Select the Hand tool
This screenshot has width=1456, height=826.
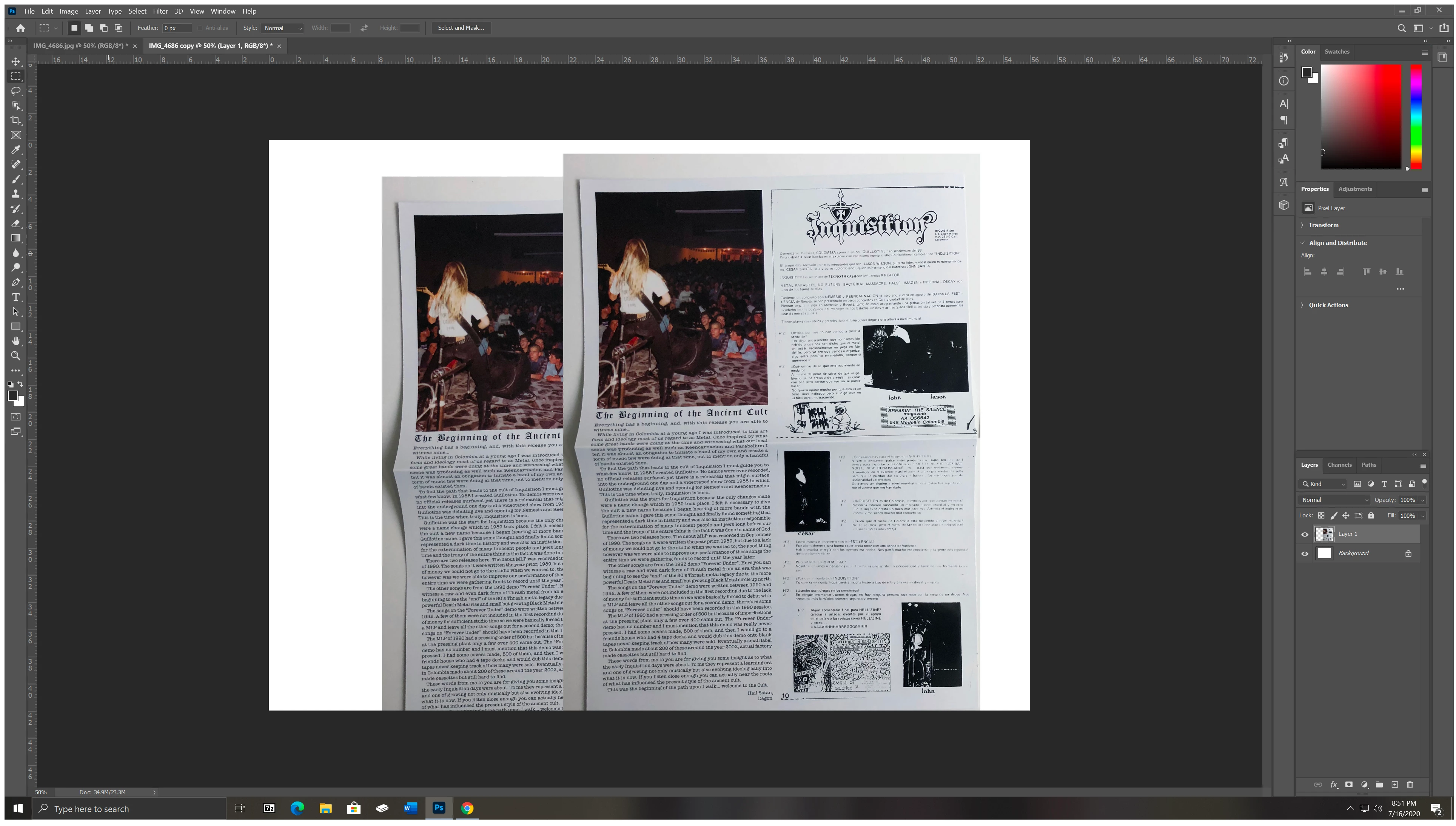click(16, 341)
